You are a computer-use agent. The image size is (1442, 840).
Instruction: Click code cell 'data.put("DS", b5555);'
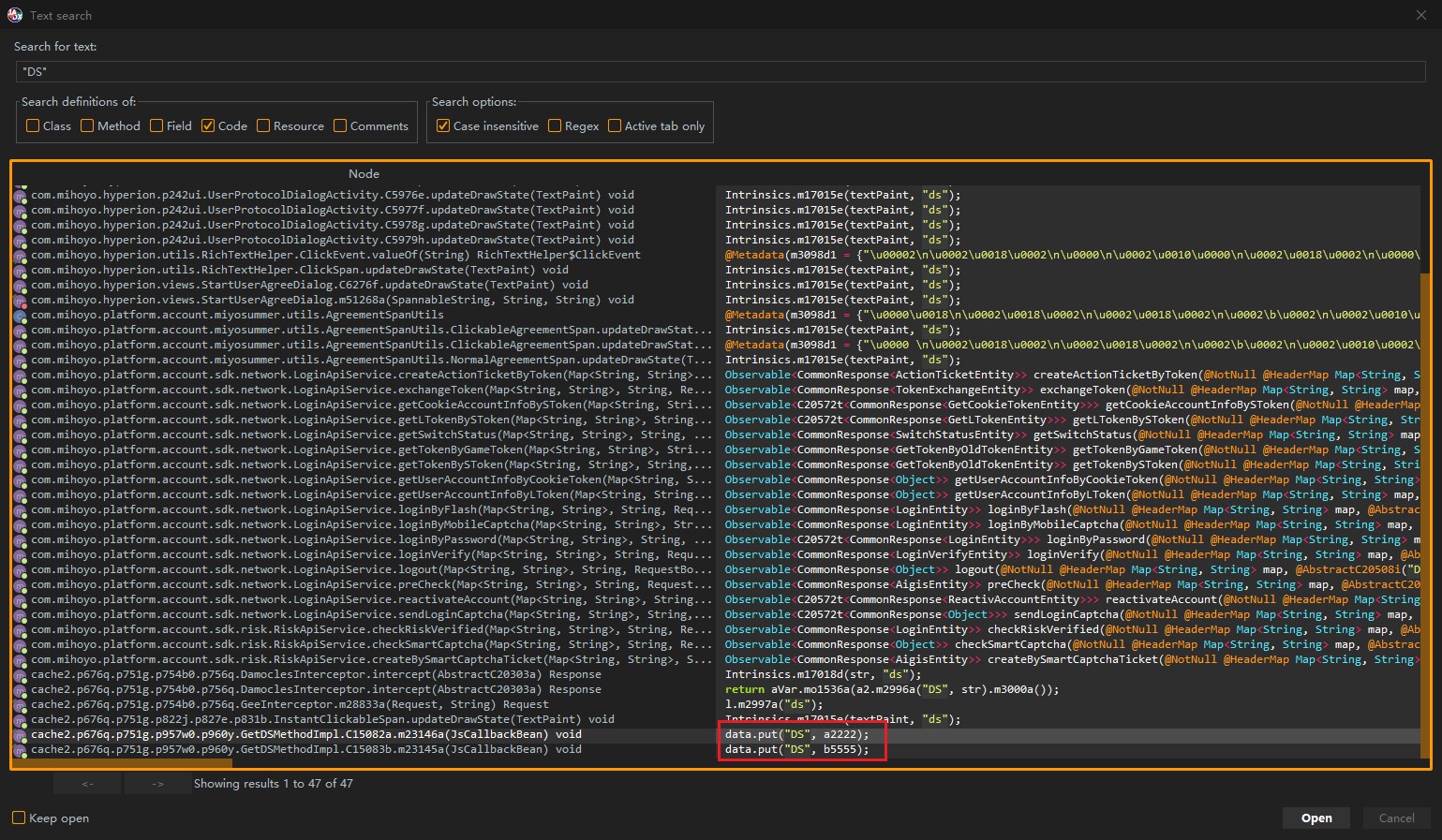(x=796, y=750)
